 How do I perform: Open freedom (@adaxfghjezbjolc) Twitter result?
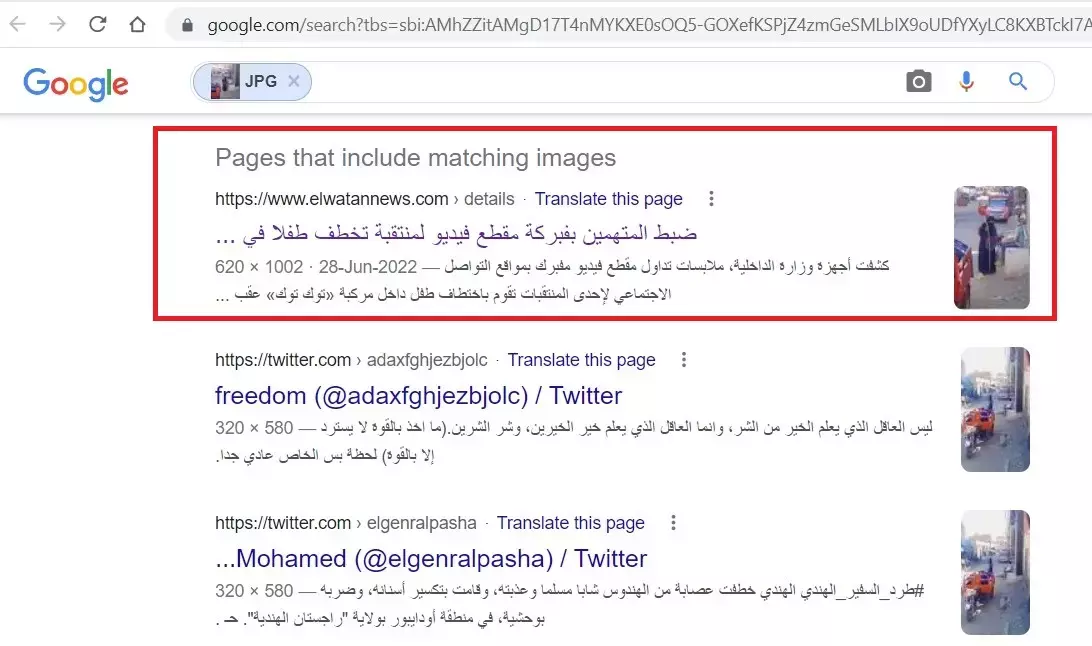(x=418, y=395)
